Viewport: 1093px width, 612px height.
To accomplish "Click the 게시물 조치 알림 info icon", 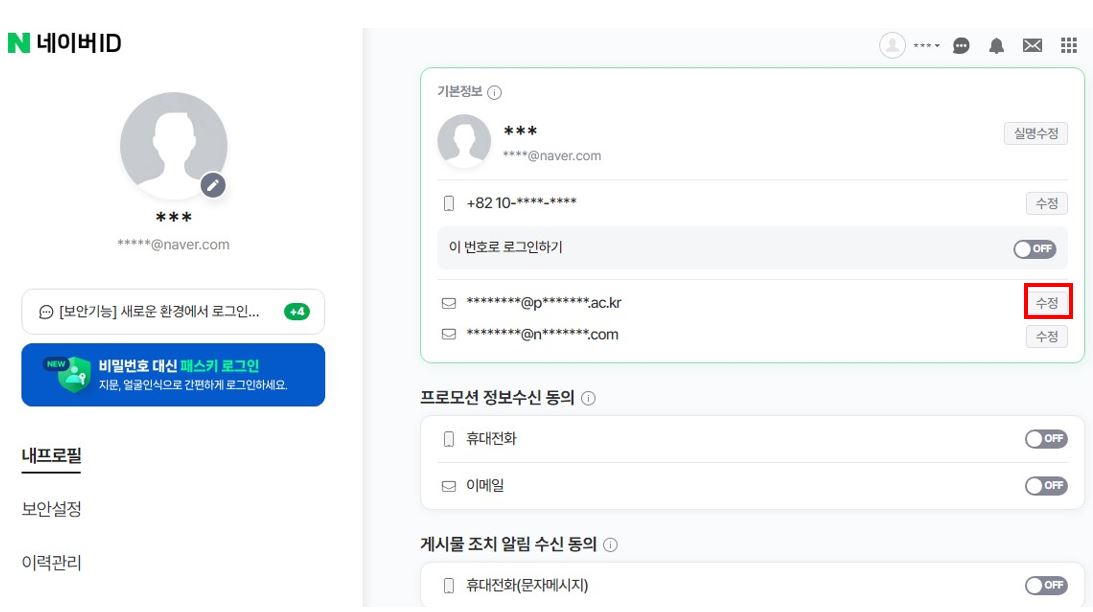I will point(610,545).
